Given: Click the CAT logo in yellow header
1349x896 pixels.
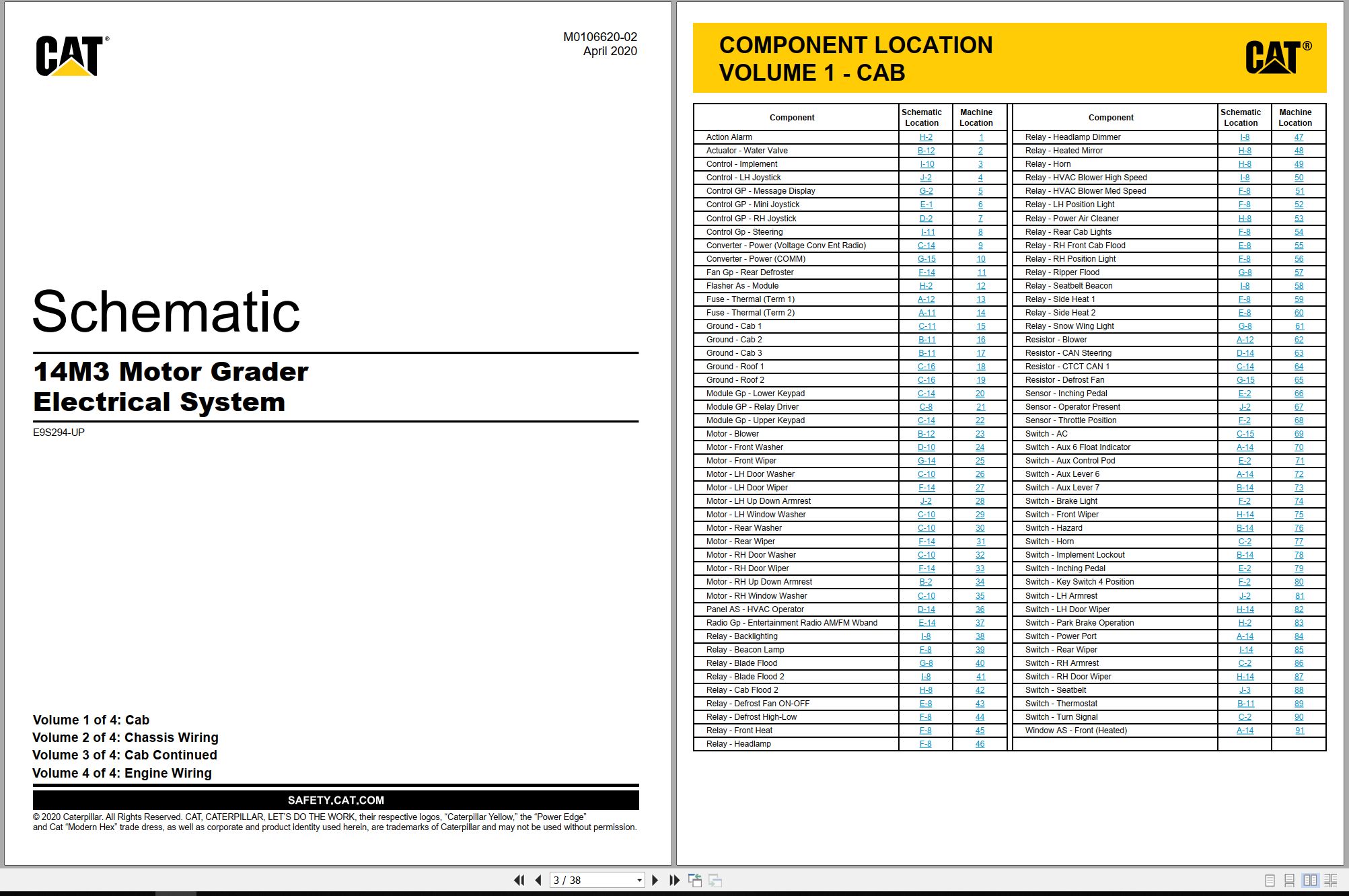Looking at the screenshot, I should coord(1278,57).
